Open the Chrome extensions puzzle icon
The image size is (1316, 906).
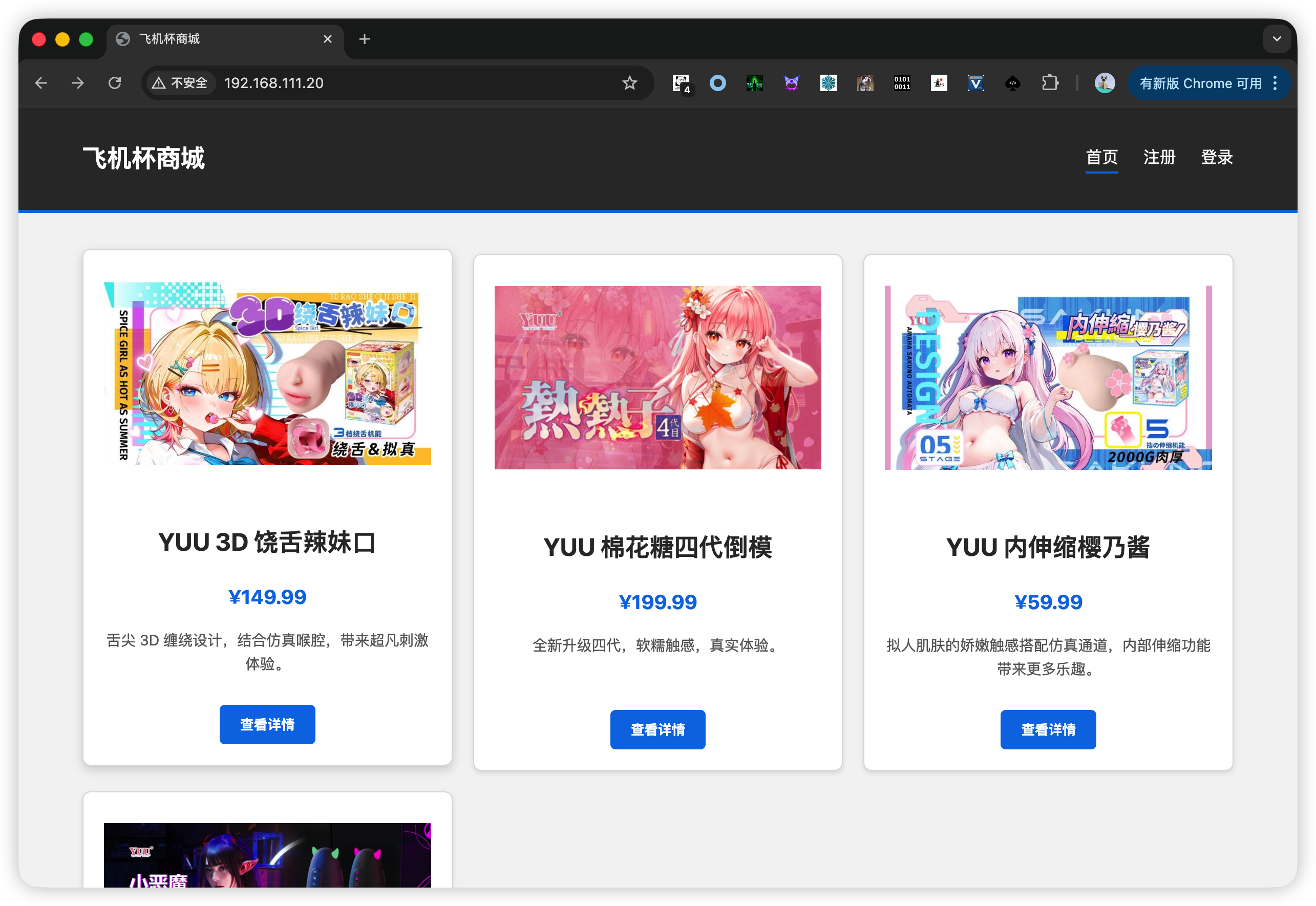point(1050,83)
